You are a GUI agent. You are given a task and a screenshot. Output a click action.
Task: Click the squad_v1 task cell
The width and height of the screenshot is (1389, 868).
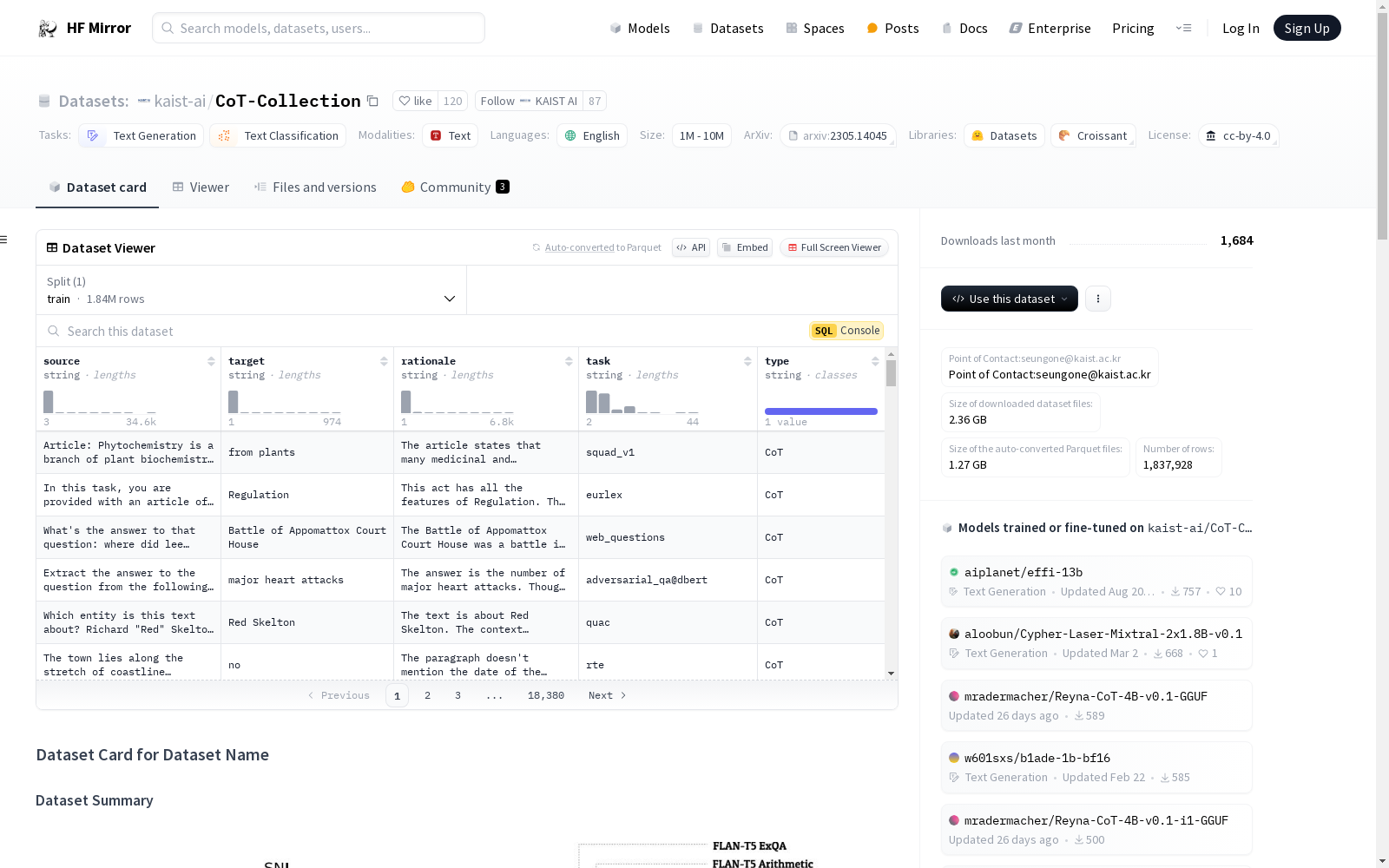(668, 452)
